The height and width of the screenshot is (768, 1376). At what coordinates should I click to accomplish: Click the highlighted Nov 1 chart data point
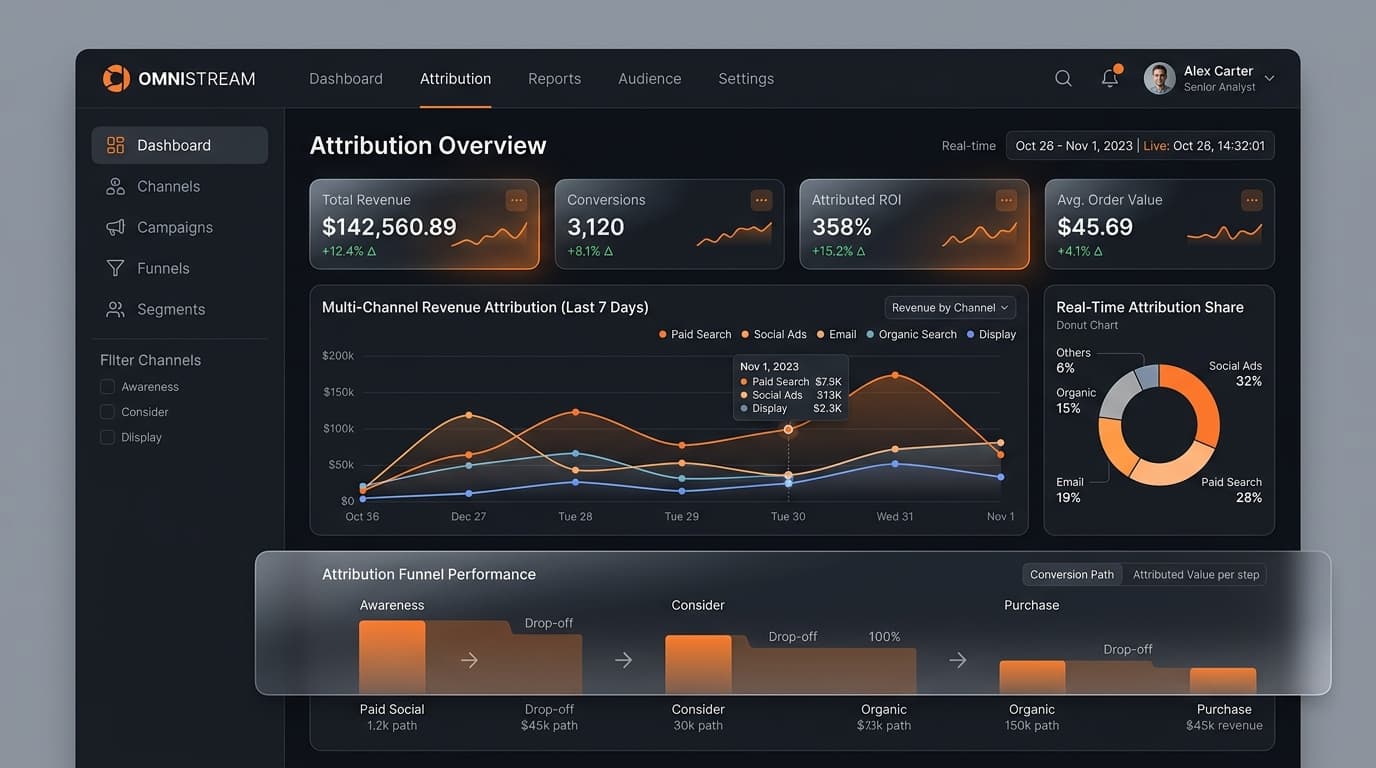pos(788,429)
